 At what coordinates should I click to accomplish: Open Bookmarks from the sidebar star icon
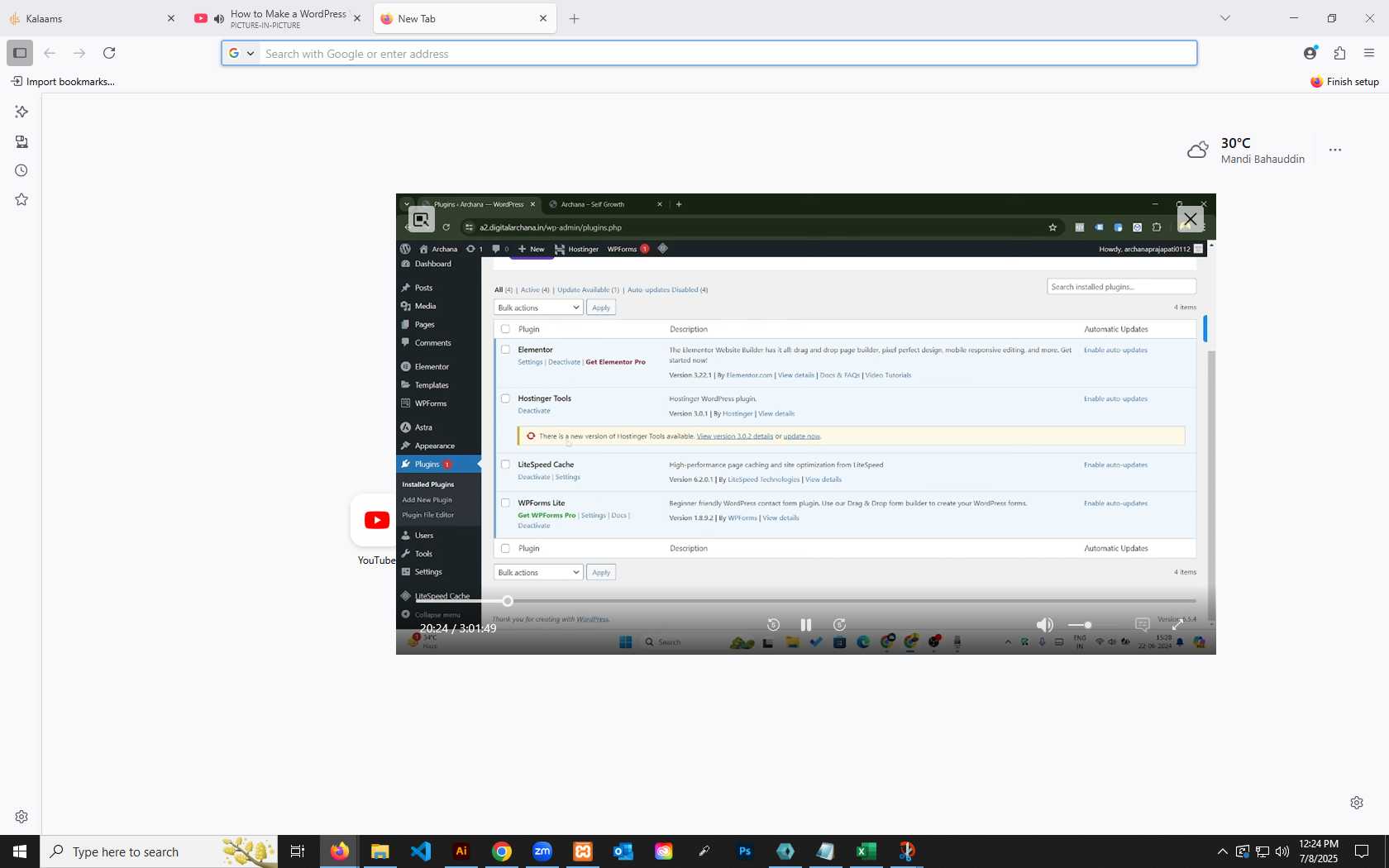click(21, 199)
